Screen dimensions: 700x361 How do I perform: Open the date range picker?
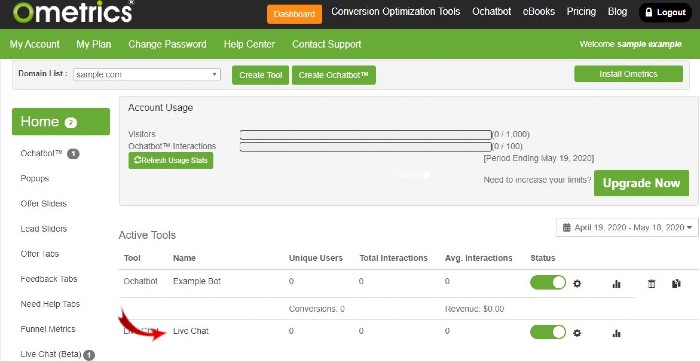(627, 228)
